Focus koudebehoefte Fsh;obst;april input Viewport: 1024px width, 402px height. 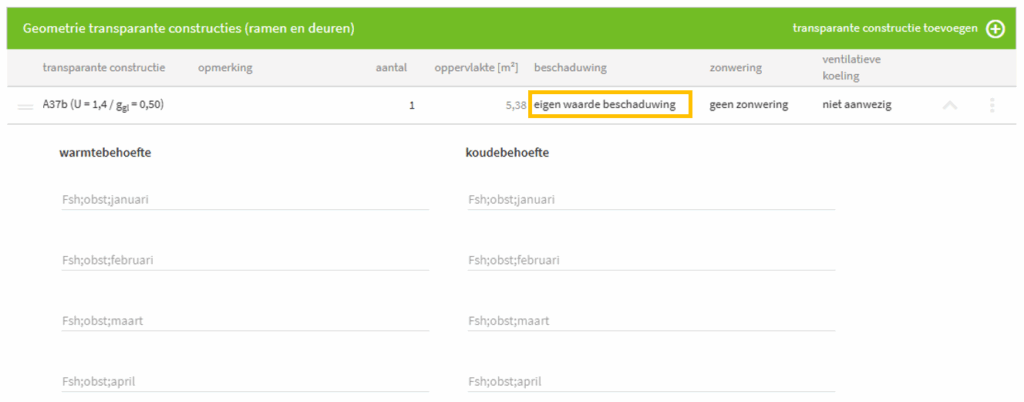point(651,381)
